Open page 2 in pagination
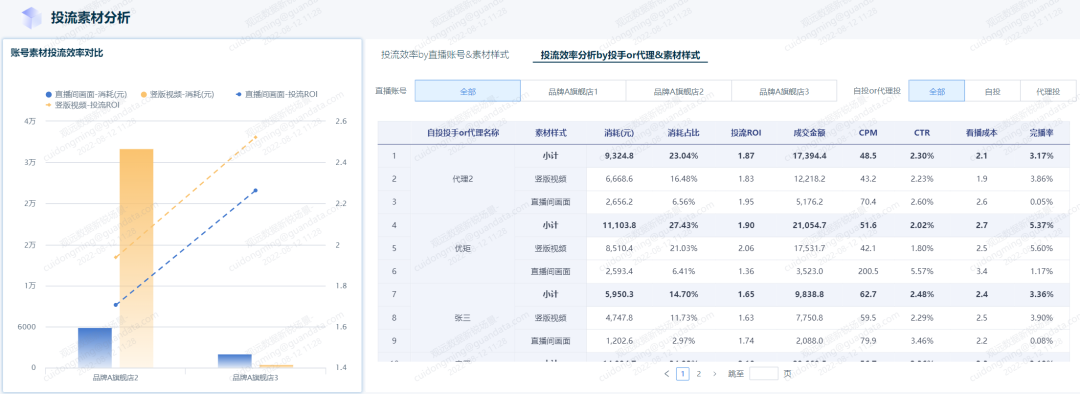This screenshot has width=1080, height=394. (x=698, y=373)
